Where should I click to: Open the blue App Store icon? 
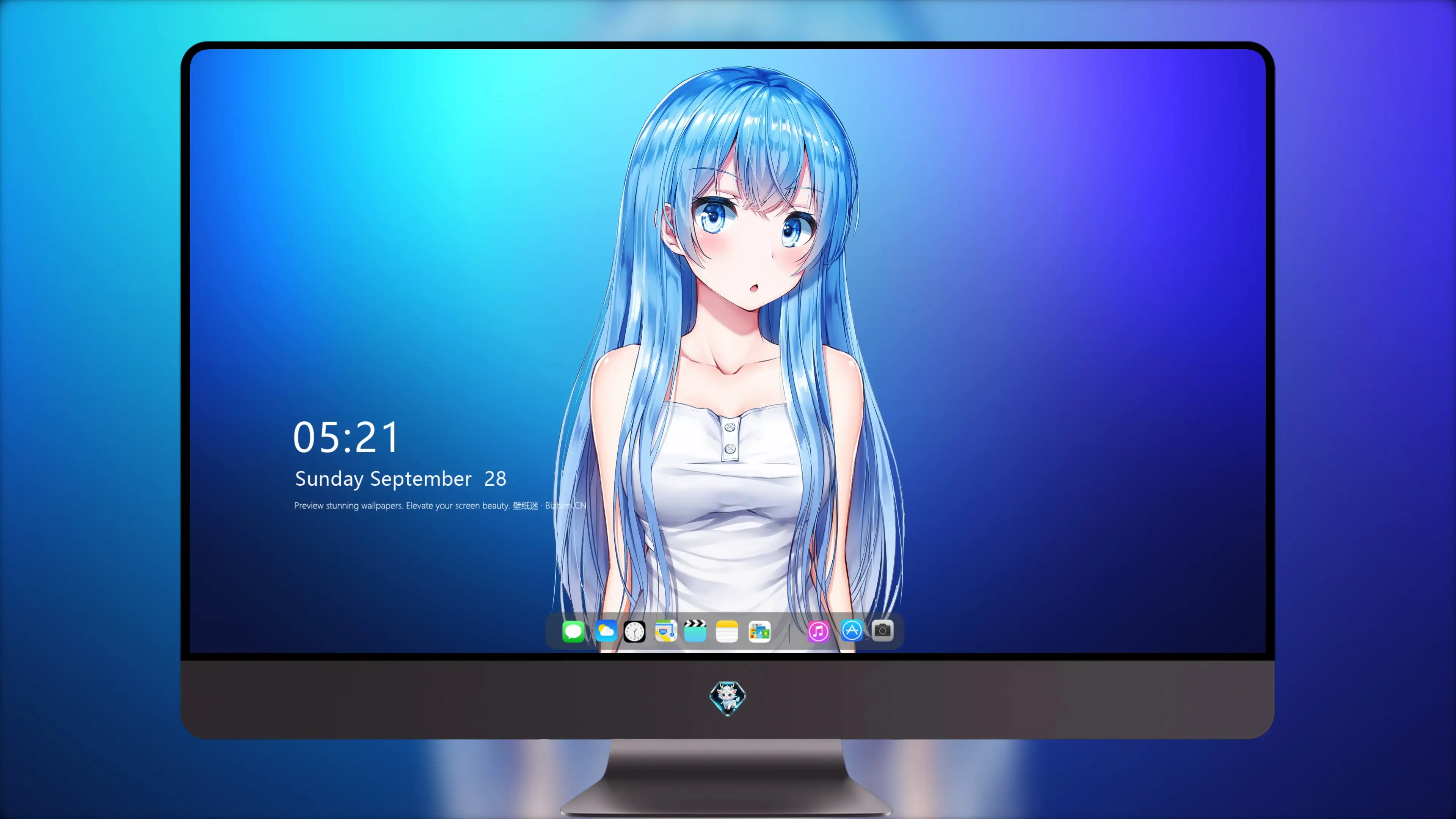click(x=852, y=630)
